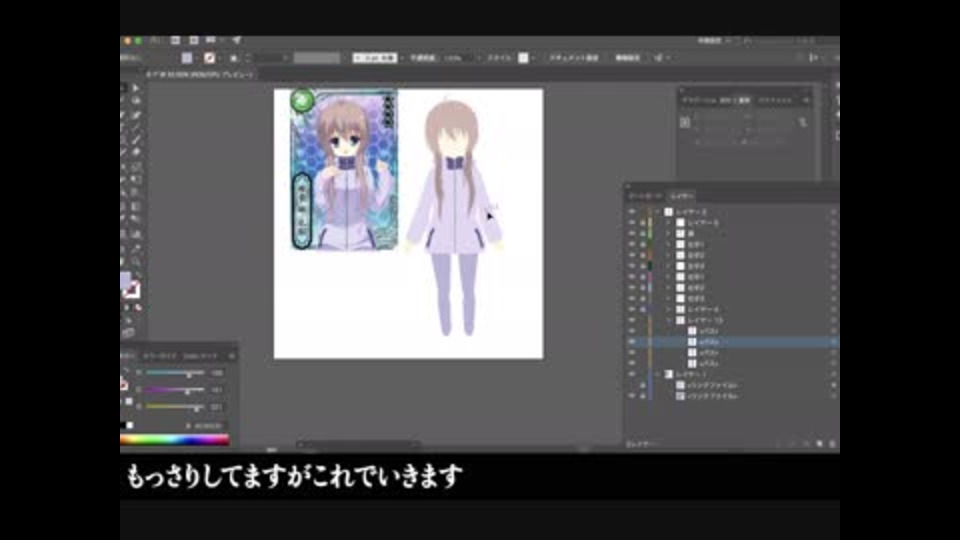Select the レイヤー 13 row
This screenshot has height=540, width=960.
pyautogui.click(x=732, y=320)
